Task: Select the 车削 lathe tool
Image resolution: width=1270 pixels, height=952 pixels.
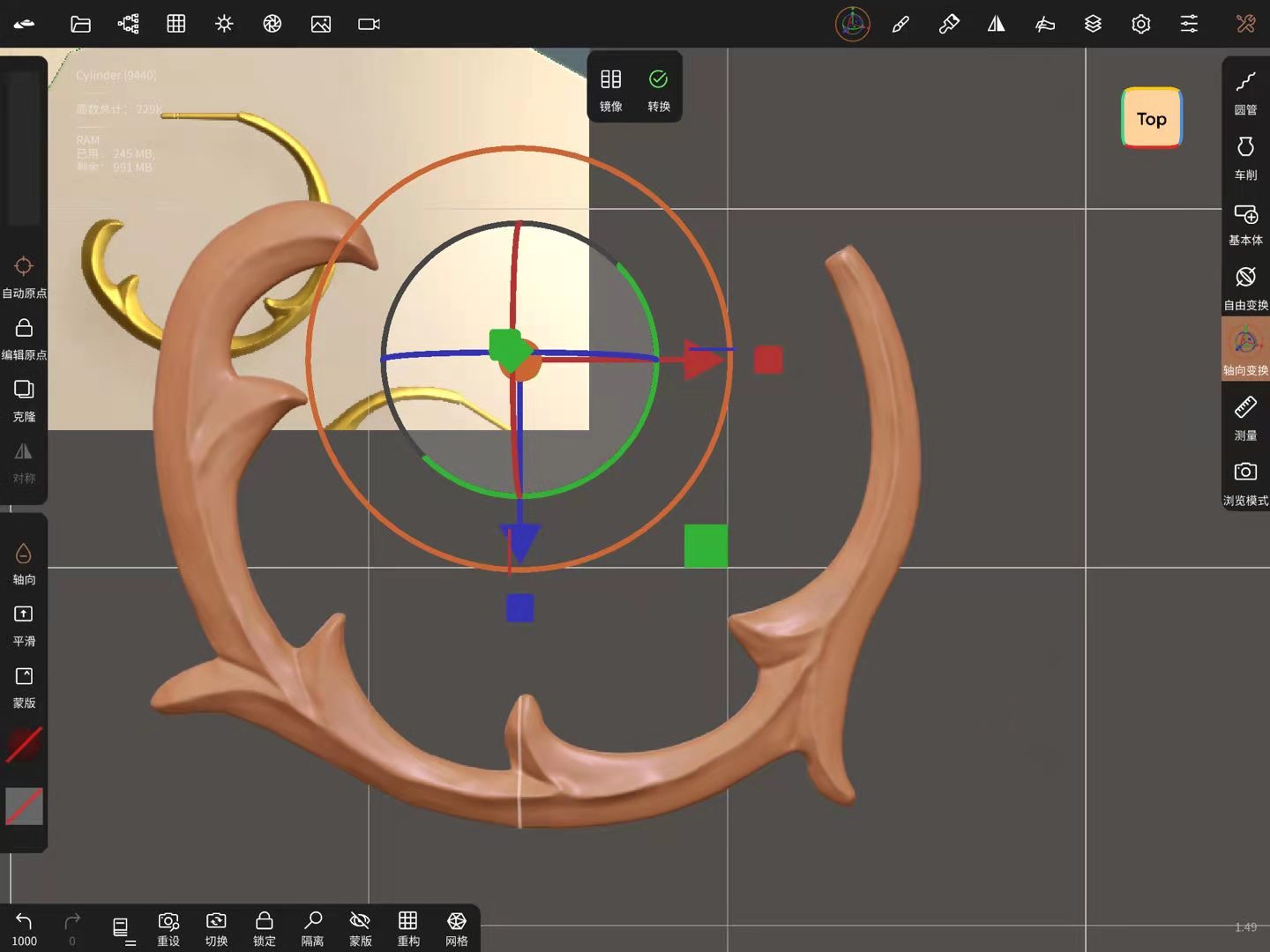Action: coord(1245,158)
